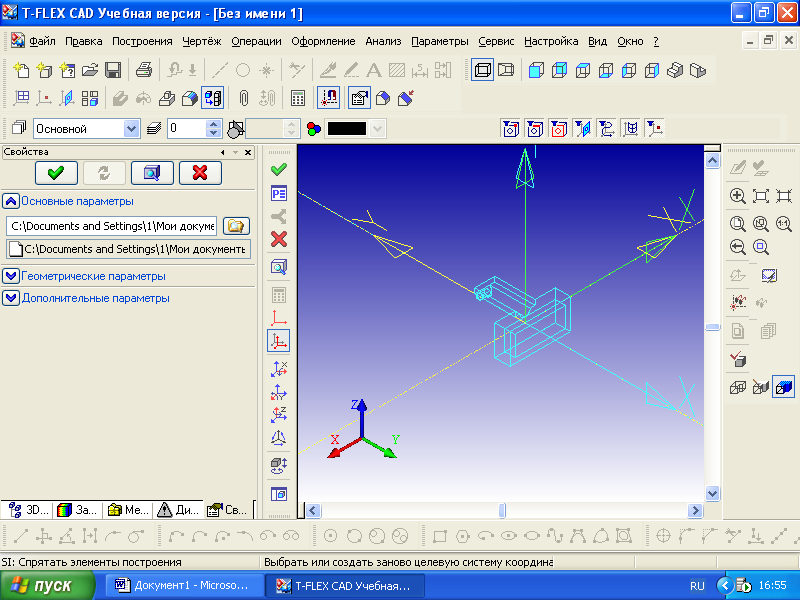Click the layers stack icon beside level field
The width and height of the screenshot is (800, 600).
coord(154,129)
